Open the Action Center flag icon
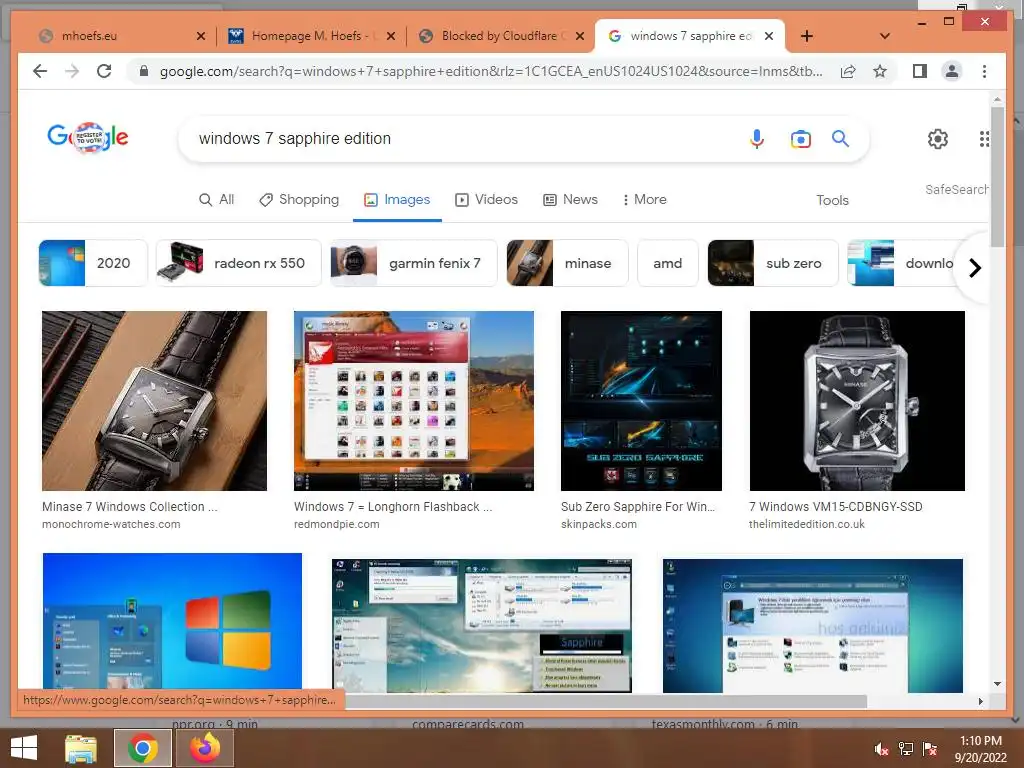The width and height of the screenshot is (1024, 768). click(x=930, y=749)
